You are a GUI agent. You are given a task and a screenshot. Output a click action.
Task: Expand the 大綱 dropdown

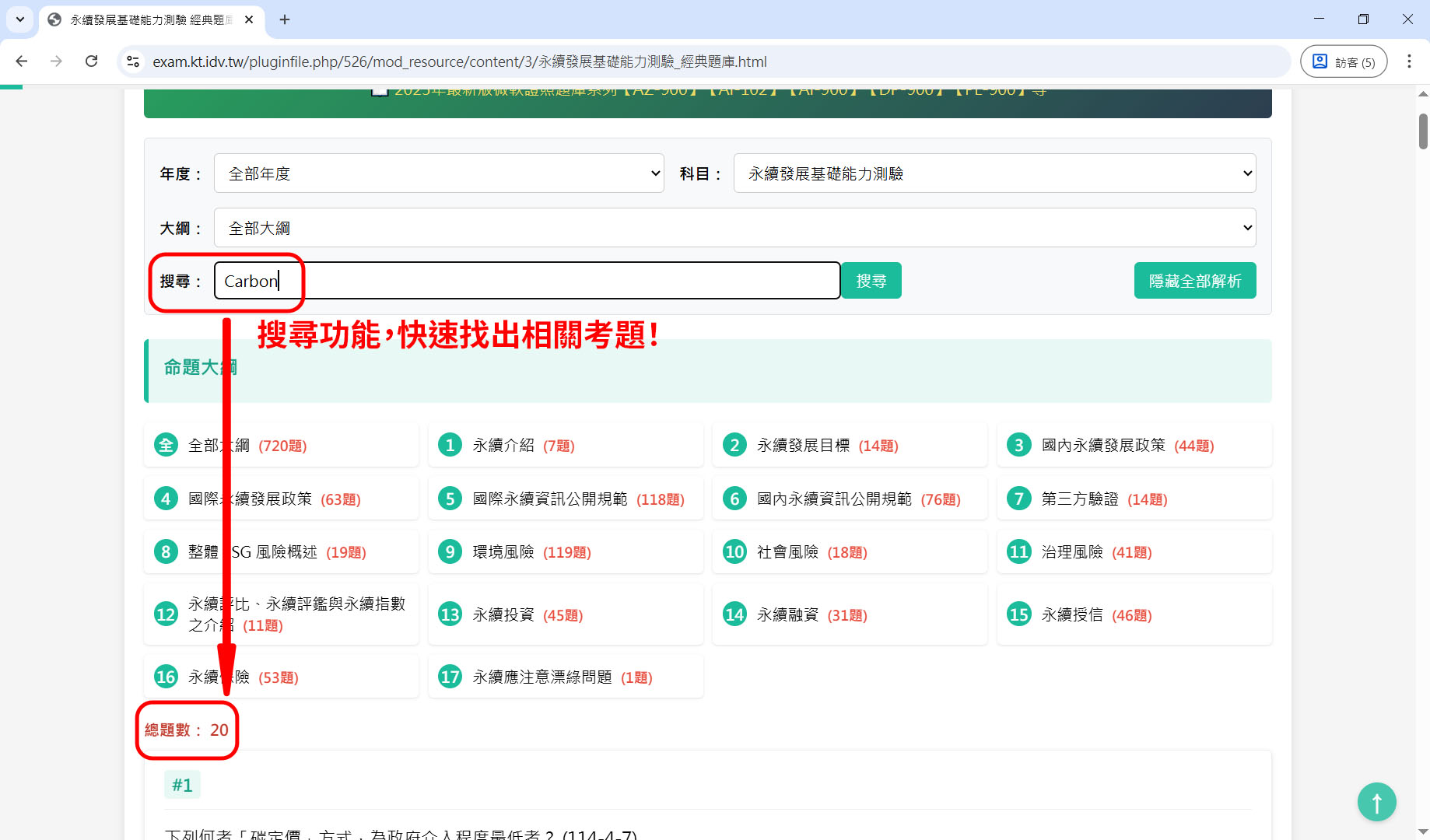(734, 228)
